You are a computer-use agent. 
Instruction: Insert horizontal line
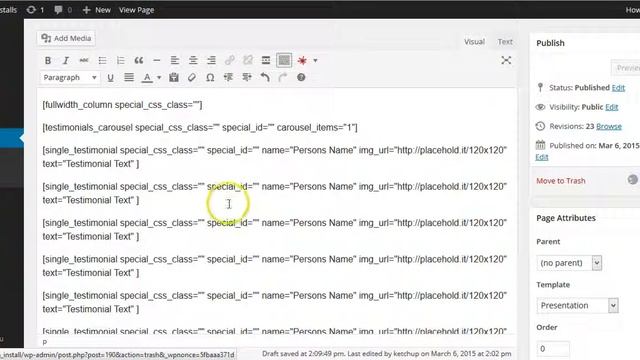[x=157, y=60]
